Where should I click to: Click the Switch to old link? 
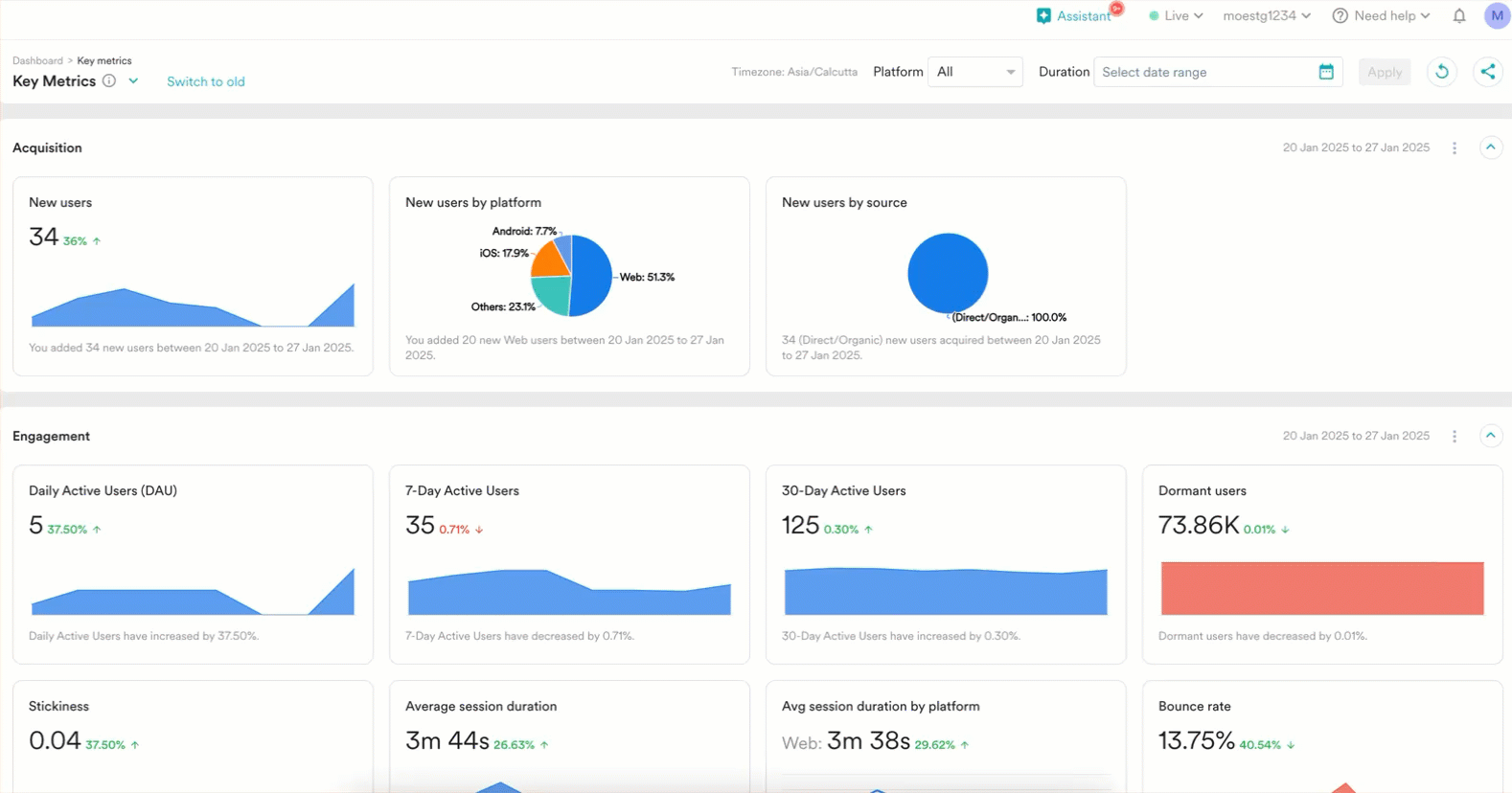pos(206,81)
